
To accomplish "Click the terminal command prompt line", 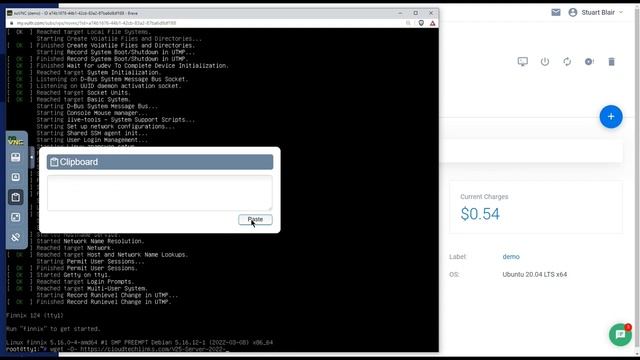I will [118, 349].
